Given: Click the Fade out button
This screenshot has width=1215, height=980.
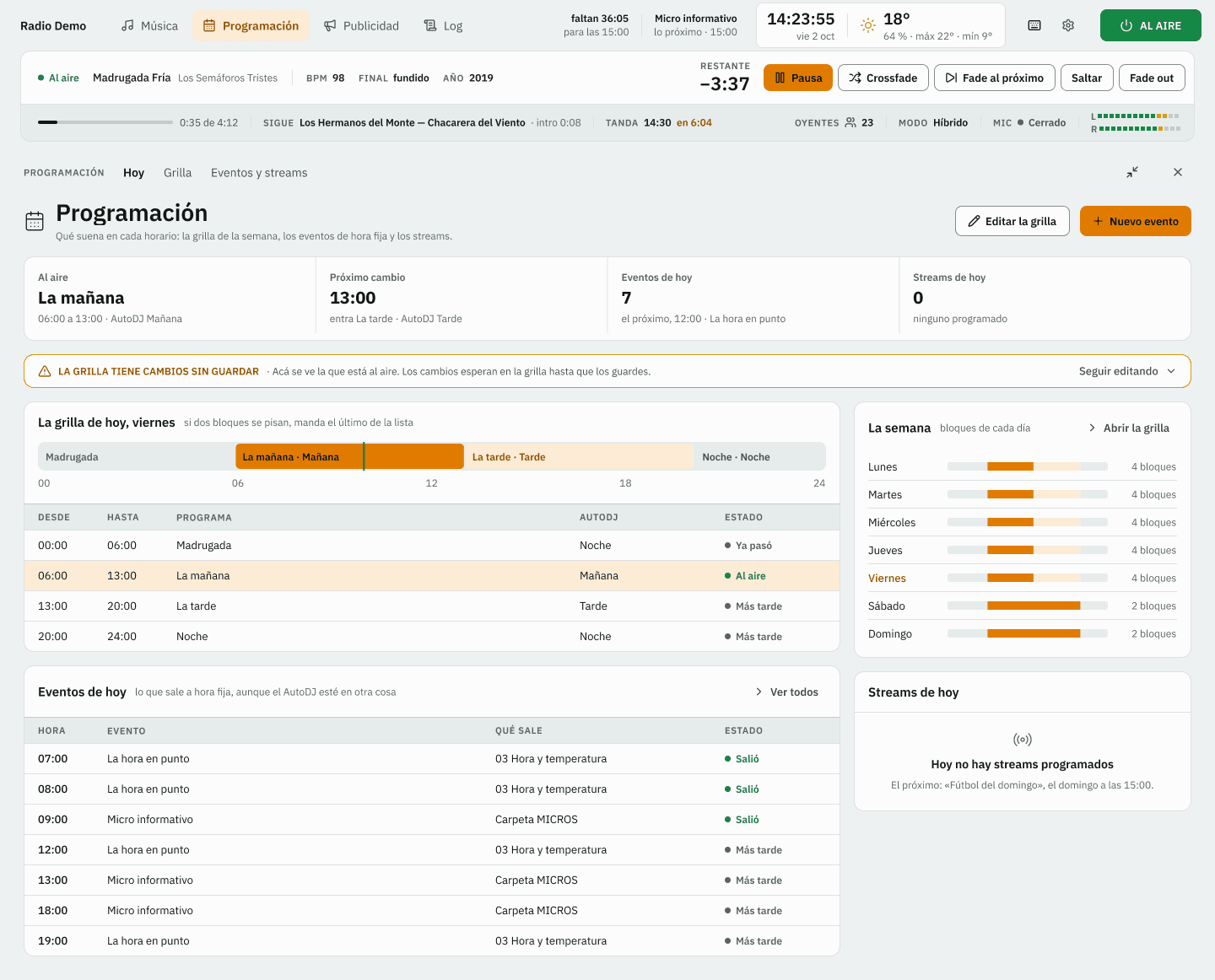Looking at the screenshot, I should pyautogui.click(x=1152, y=78).
